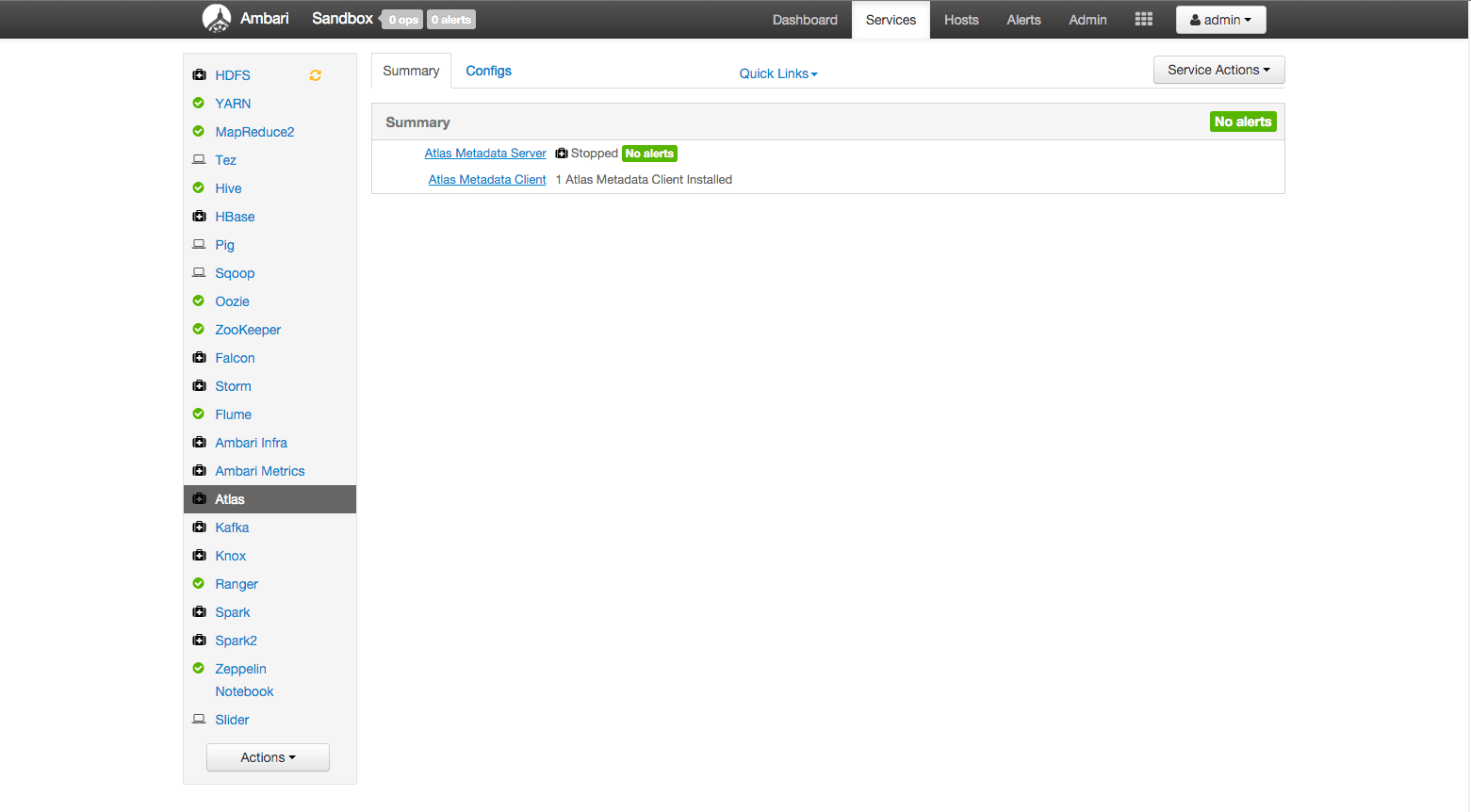Click the Ambari brand name text
This screenshot has height=812, width=1471.
point(265,19)
